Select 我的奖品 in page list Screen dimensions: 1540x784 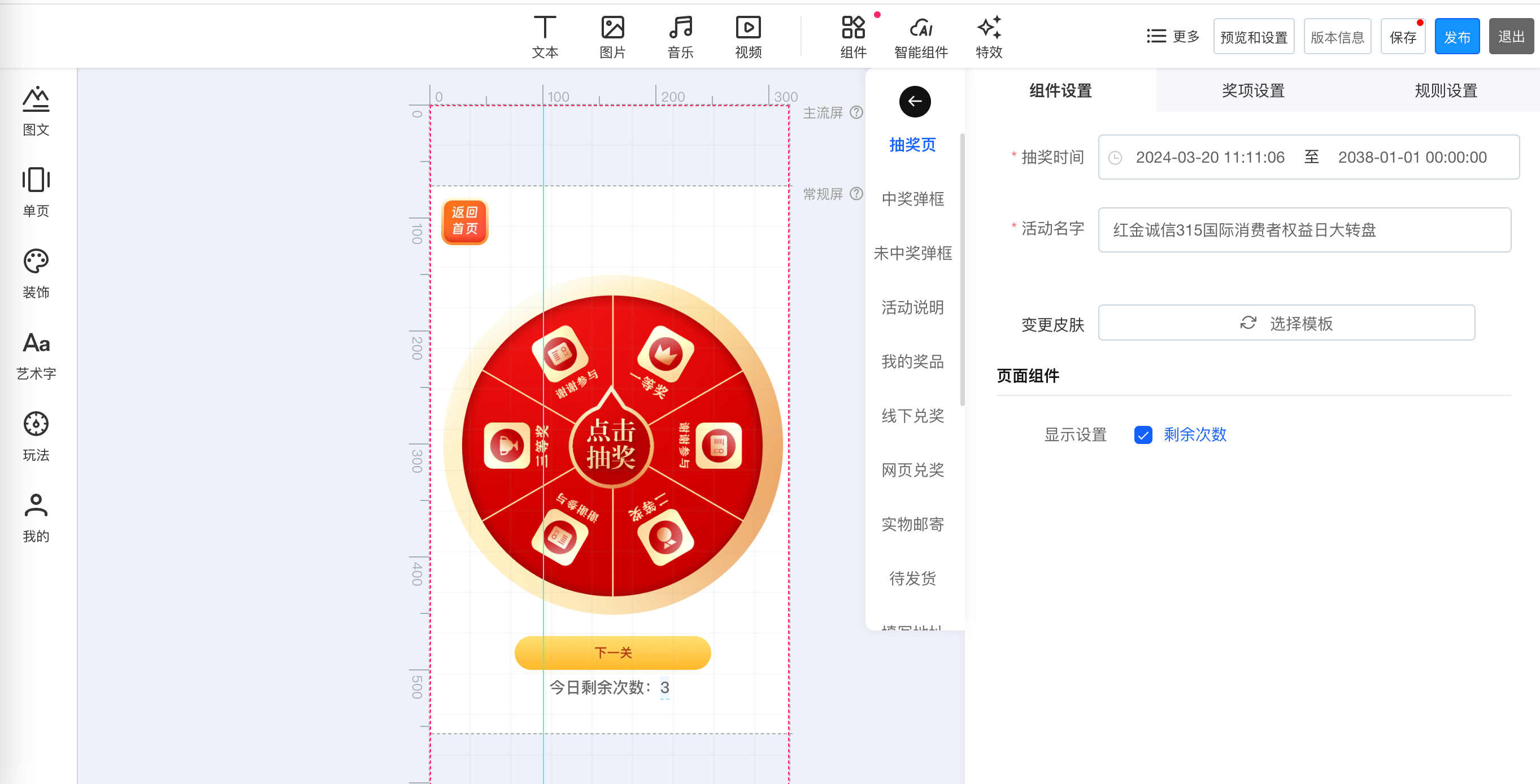coord(912,361)
